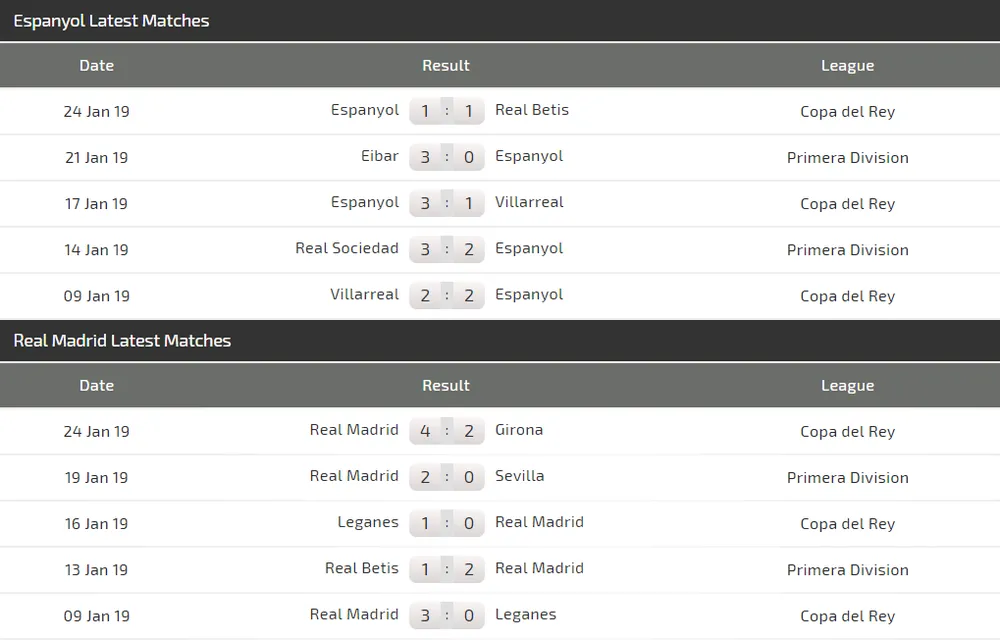The height and width of the screenshot is (640, 1000).
Task: Click the 2:0 score of Real Madrid vs Sevilla
Action: pyautogui.click(x=446, y=477)
